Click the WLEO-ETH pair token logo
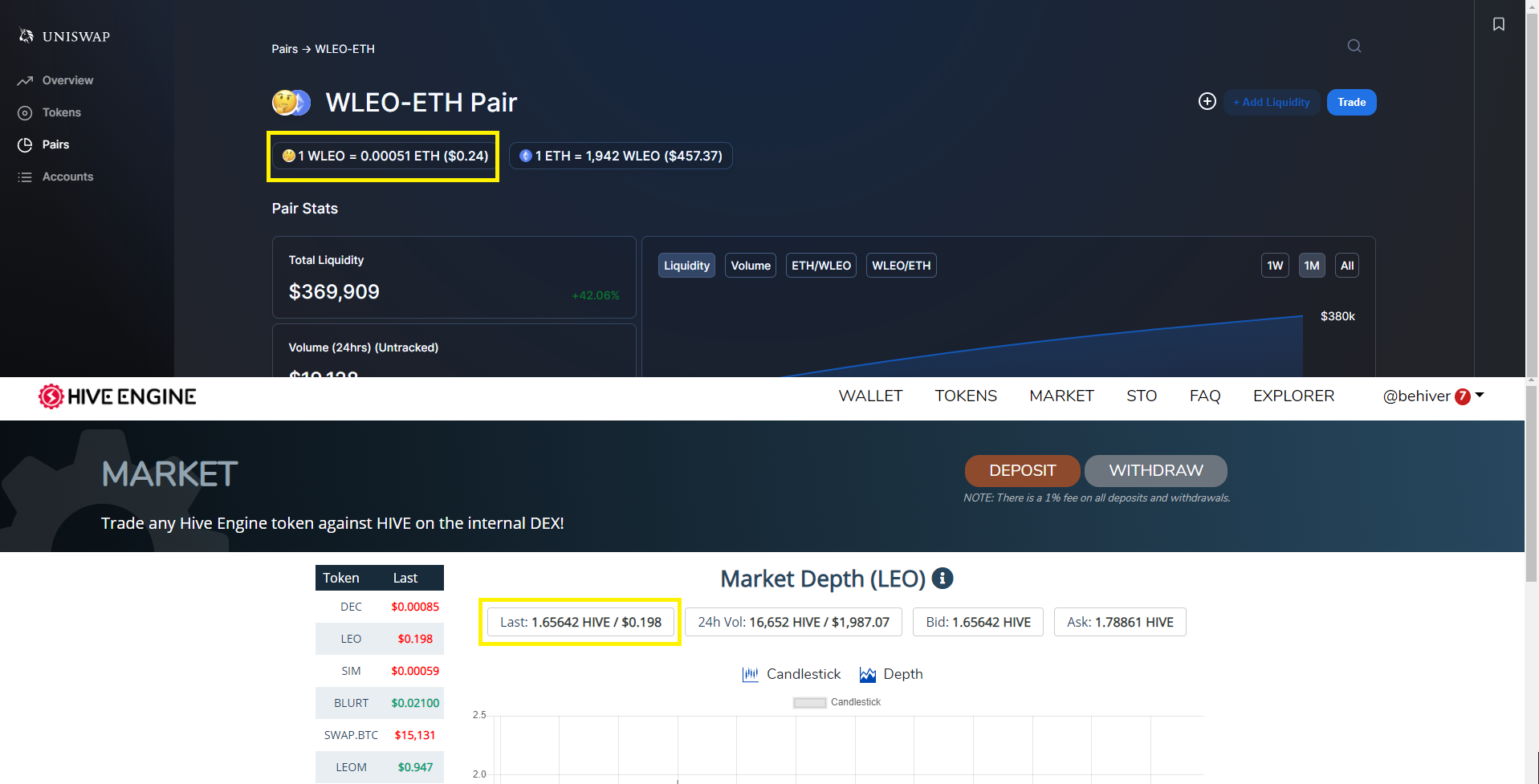Image resolution: width=1539 pixels, height=784 pixels. point(291,103)
